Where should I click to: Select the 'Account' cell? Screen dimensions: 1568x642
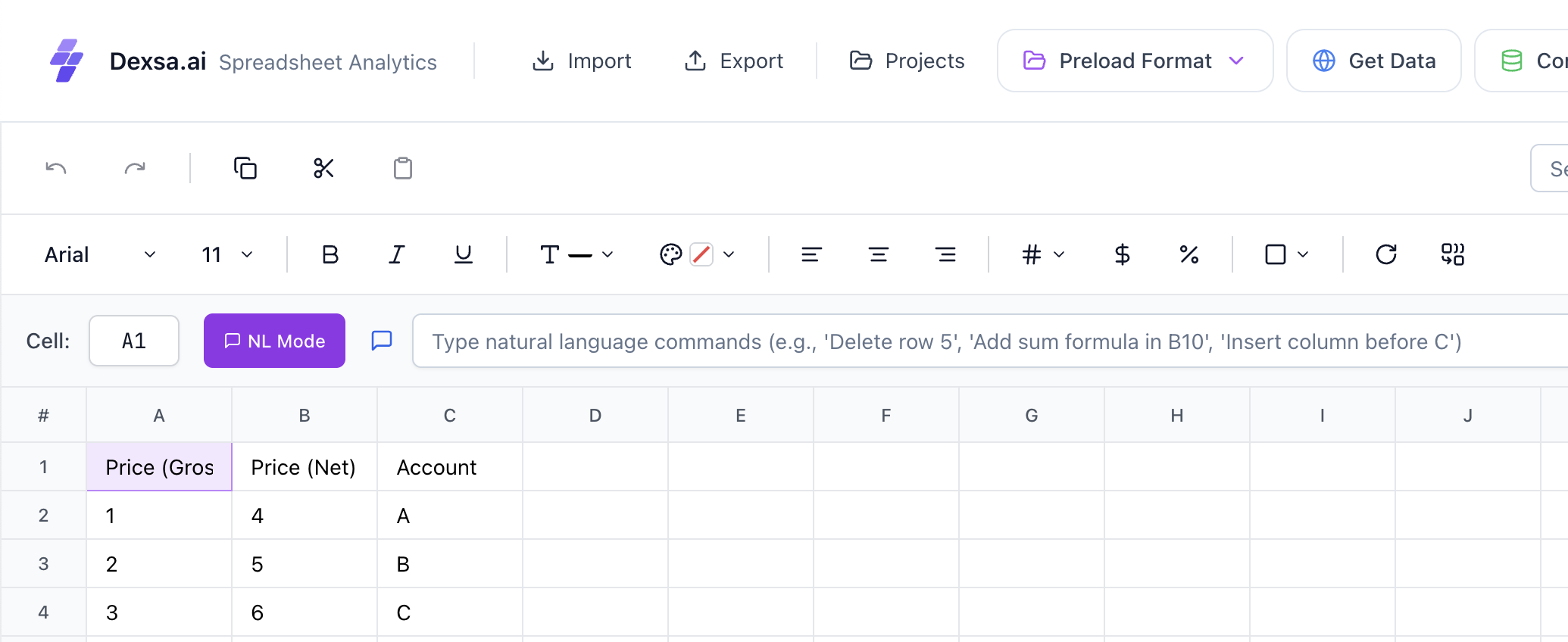(x=450, y=467)
